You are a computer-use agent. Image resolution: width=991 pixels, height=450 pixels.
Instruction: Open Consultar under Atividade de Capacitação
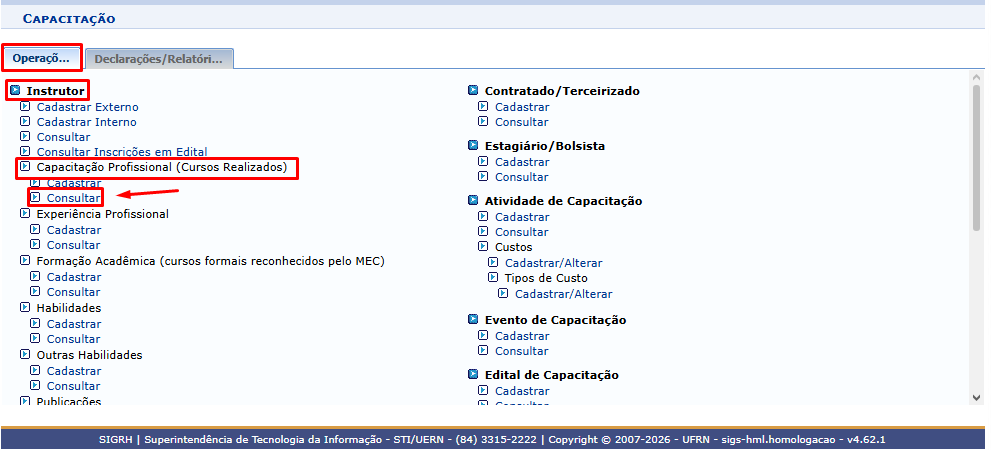tap(521, 232)
